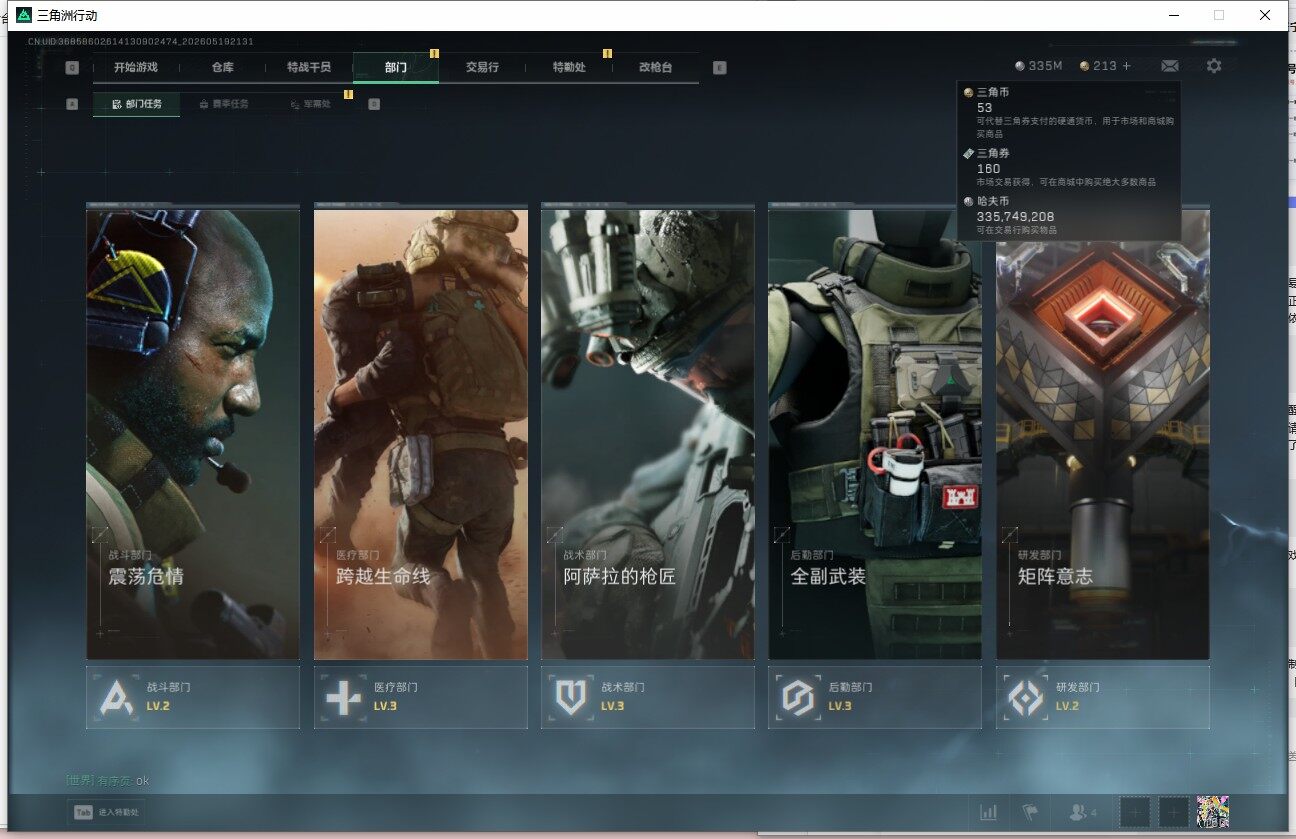Open the flag icon in bottom bar
1296x839 pixels.
[x=1030, y=812]
